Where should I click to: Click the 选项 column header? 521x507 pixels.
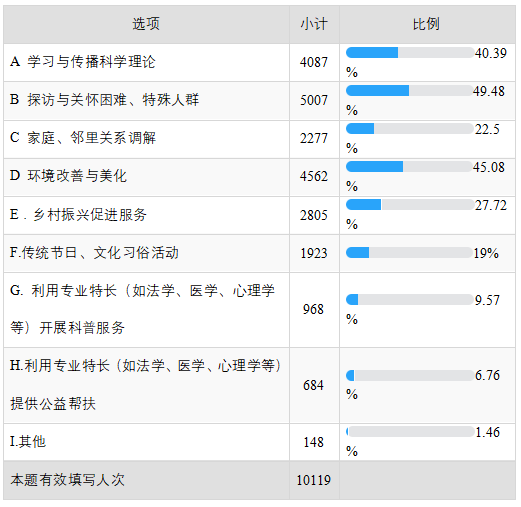pos(146,24)
